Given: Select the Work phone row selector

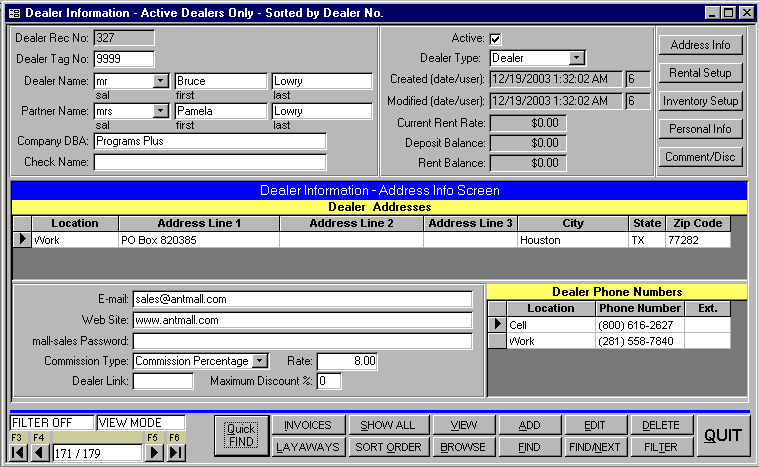Looking at the screenshot, I should 496,341.
